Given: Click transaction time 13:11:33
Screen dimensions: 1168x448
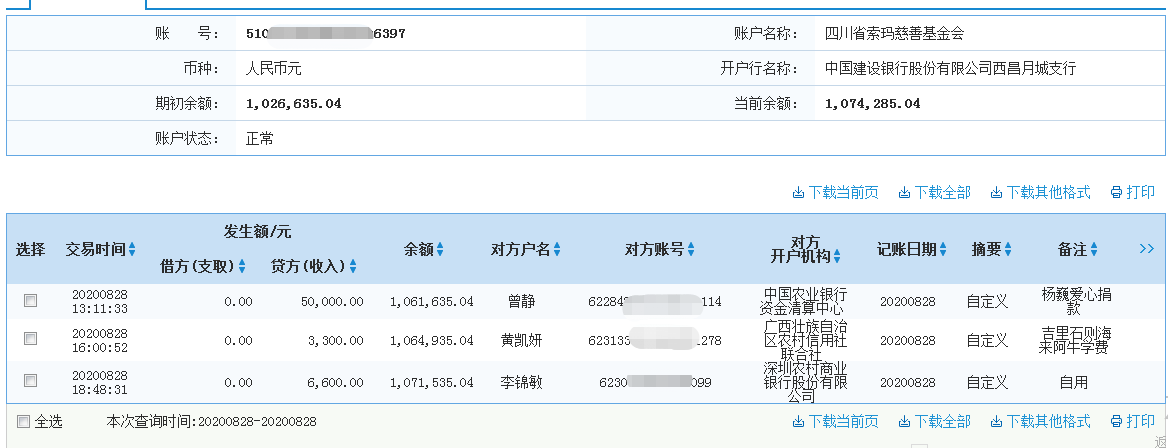Looking at the screenshot, I should 100,309.
